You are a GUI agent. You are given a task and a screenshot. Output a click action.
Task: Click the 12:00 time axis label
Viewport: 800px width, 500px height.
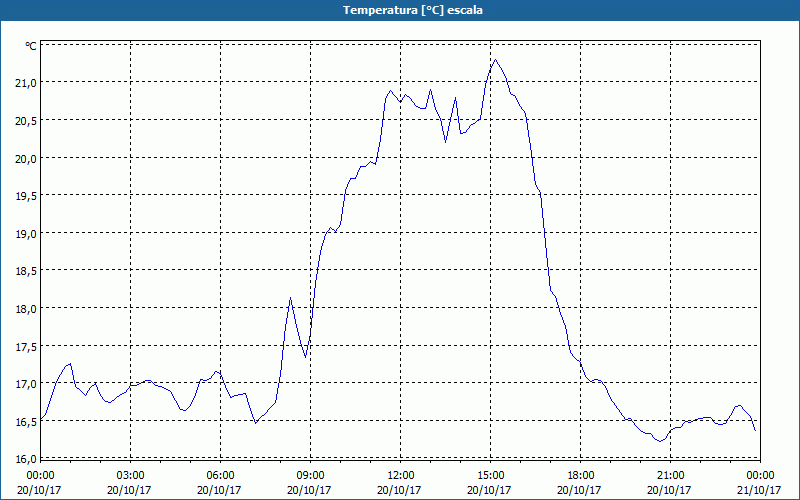click(401, 476)
